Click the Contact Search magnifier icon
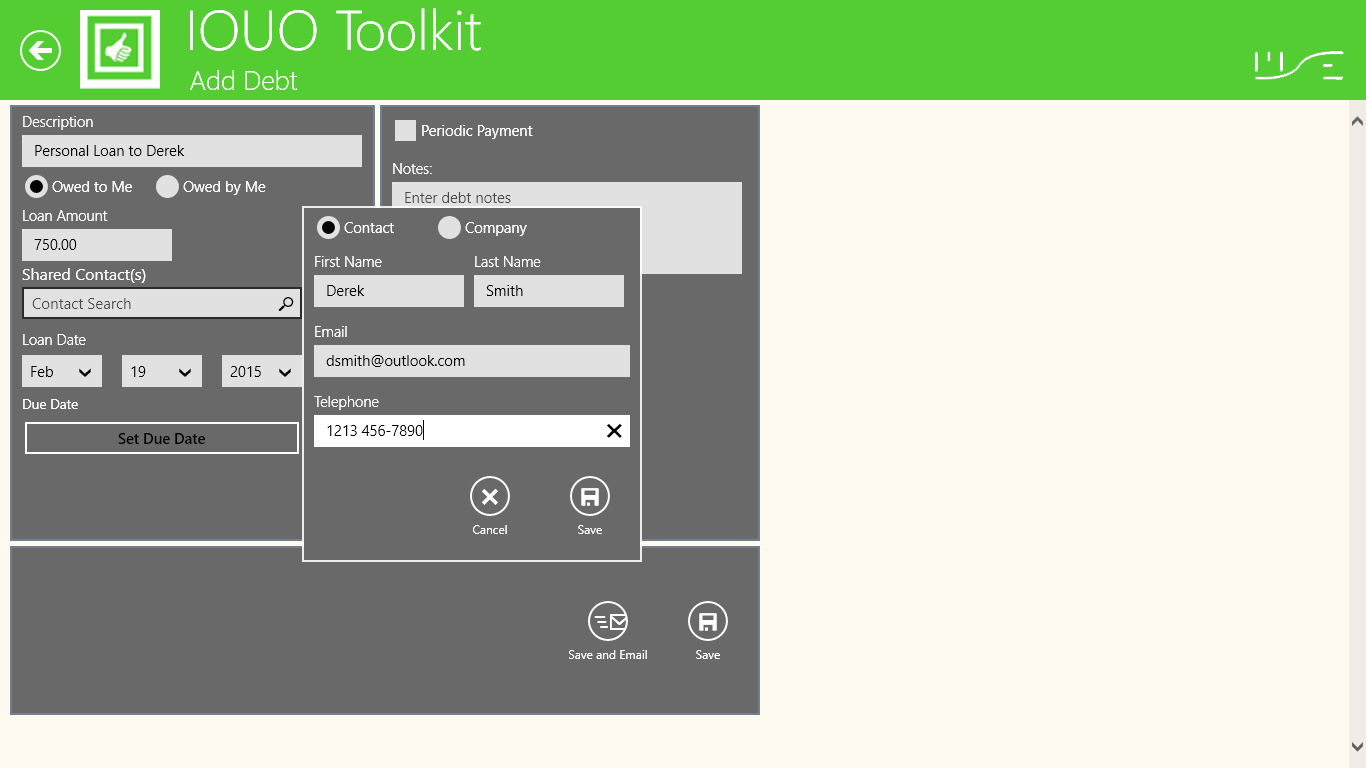Viewport: 1366px width, 768px height. 286,304
